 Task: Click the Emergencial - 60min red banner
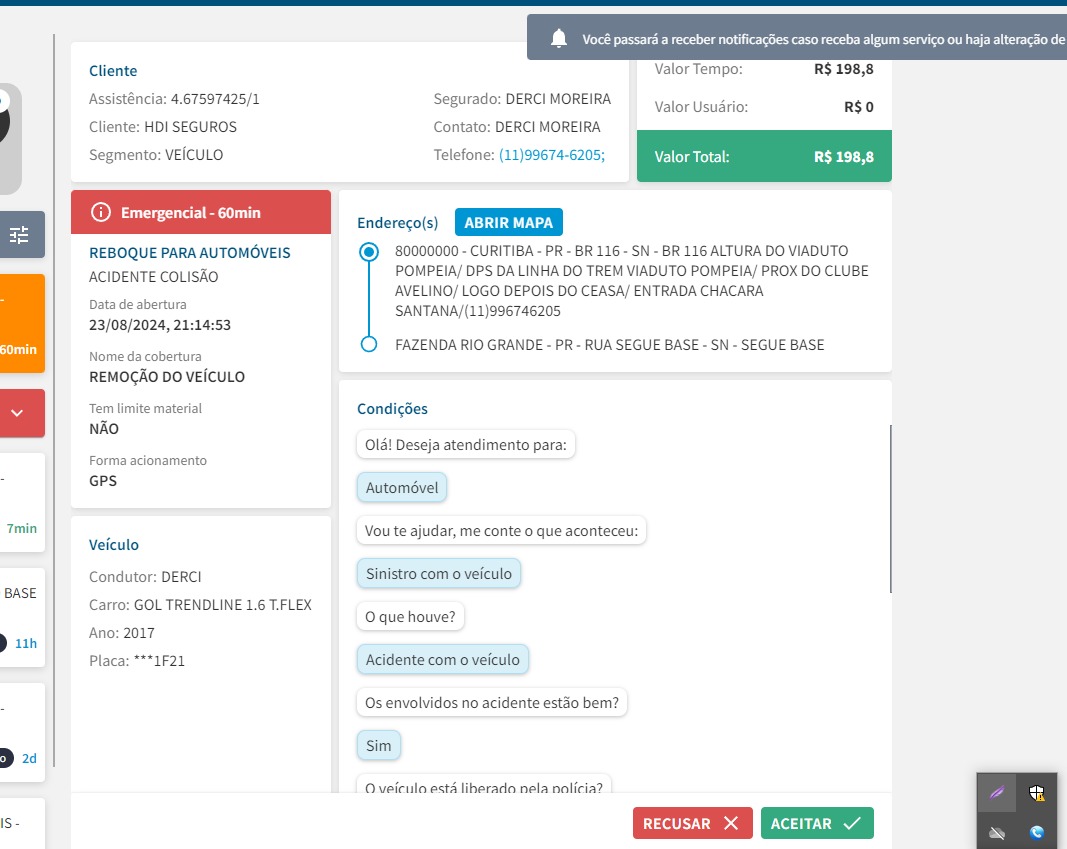tap(201, 212)
